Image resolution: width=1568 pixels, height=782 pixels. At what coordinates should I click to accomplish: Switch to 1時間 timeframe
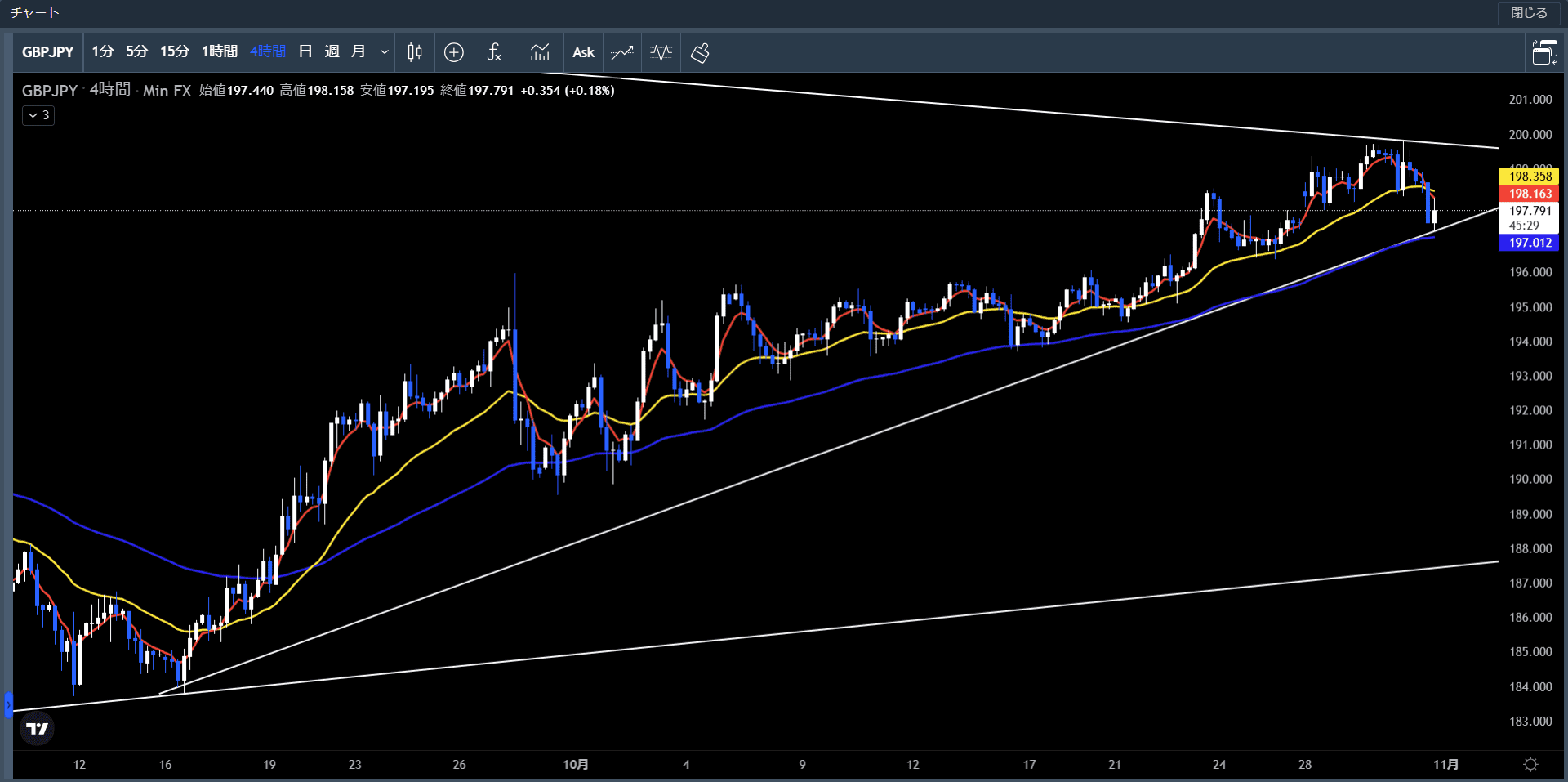pos(220,52)
